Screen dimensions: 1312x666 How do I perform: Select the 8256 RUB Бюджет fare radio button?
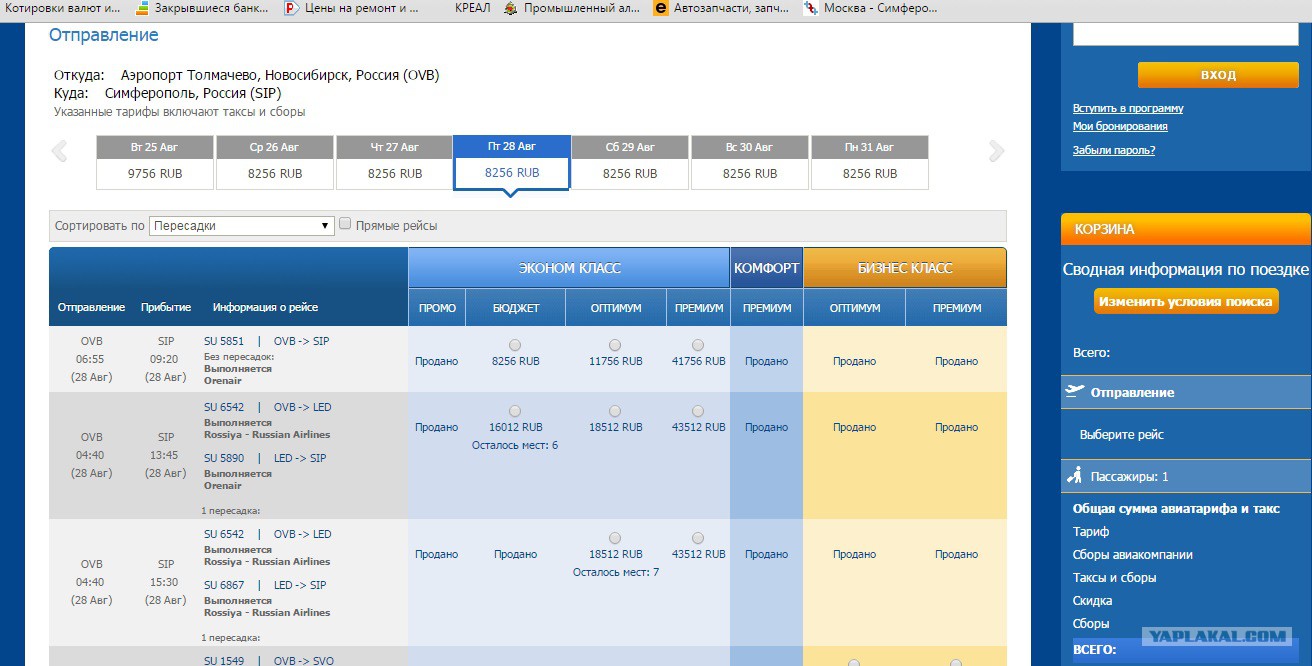pos(515,345)
